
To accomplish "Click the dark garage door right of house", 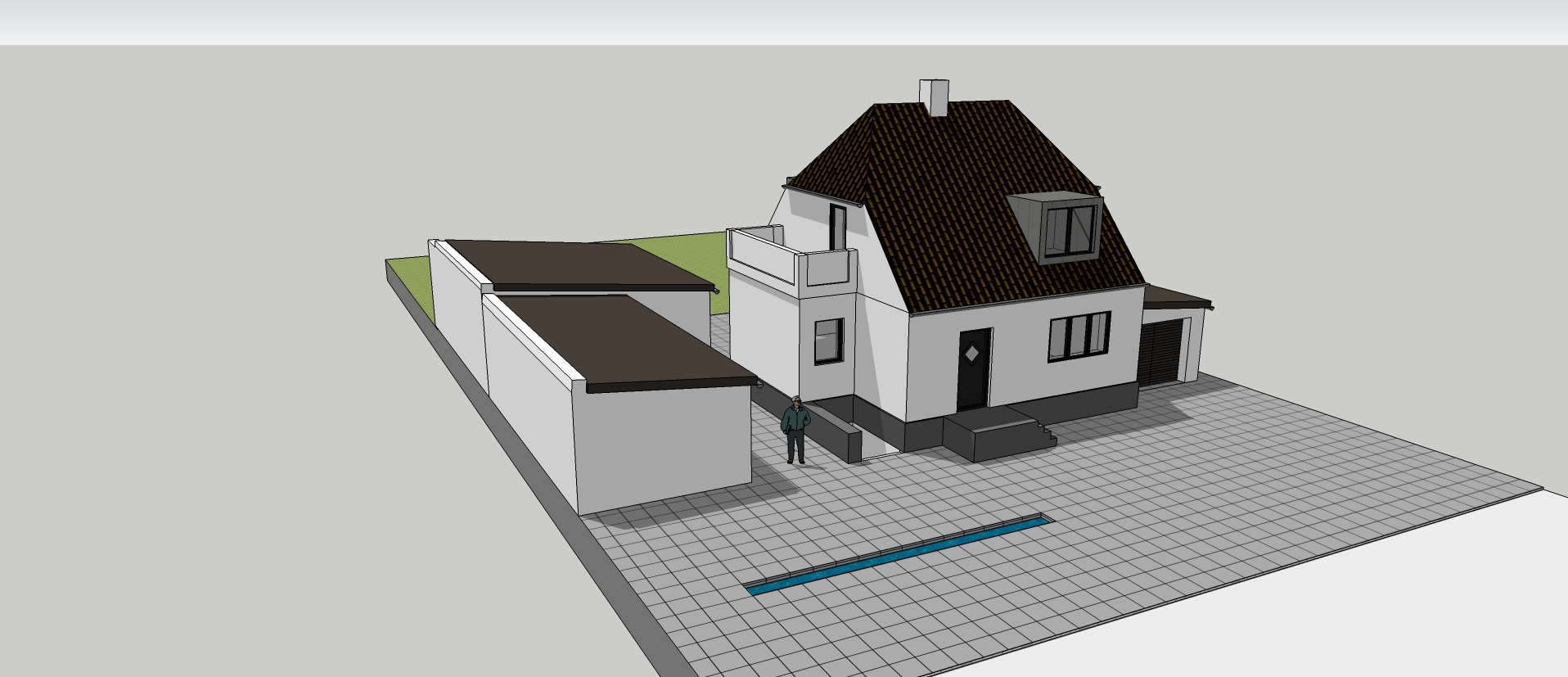I will [1160, 352].
